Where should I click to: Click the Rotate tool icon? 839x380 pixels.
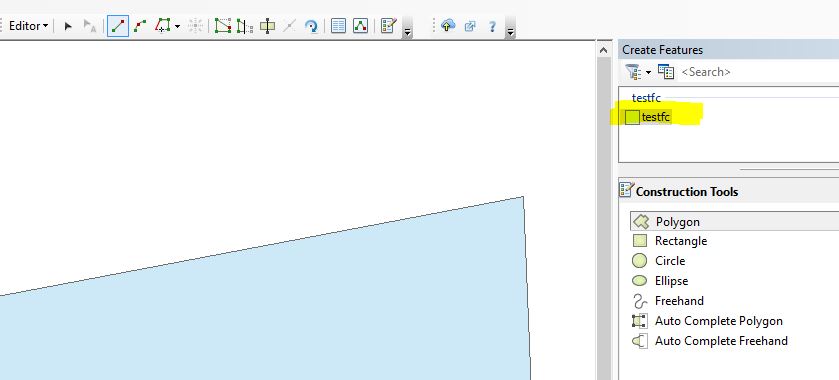[x=311, y=26]
